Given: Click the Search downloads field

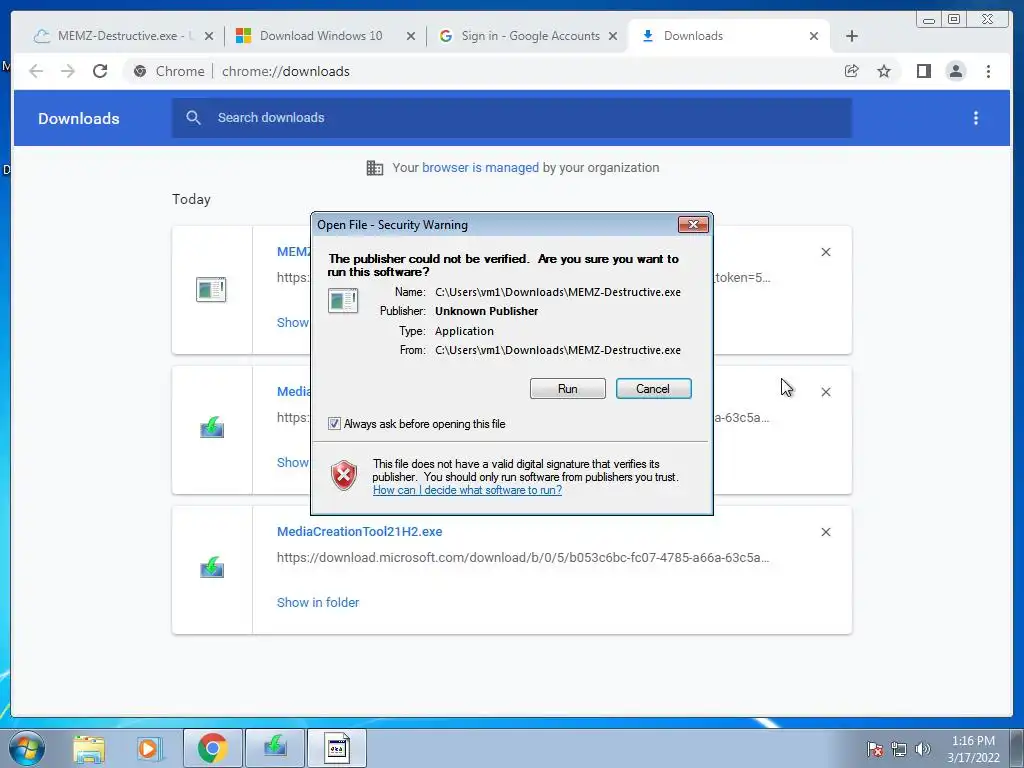Looking at the screenshot, I should click(x=511, y=118).
